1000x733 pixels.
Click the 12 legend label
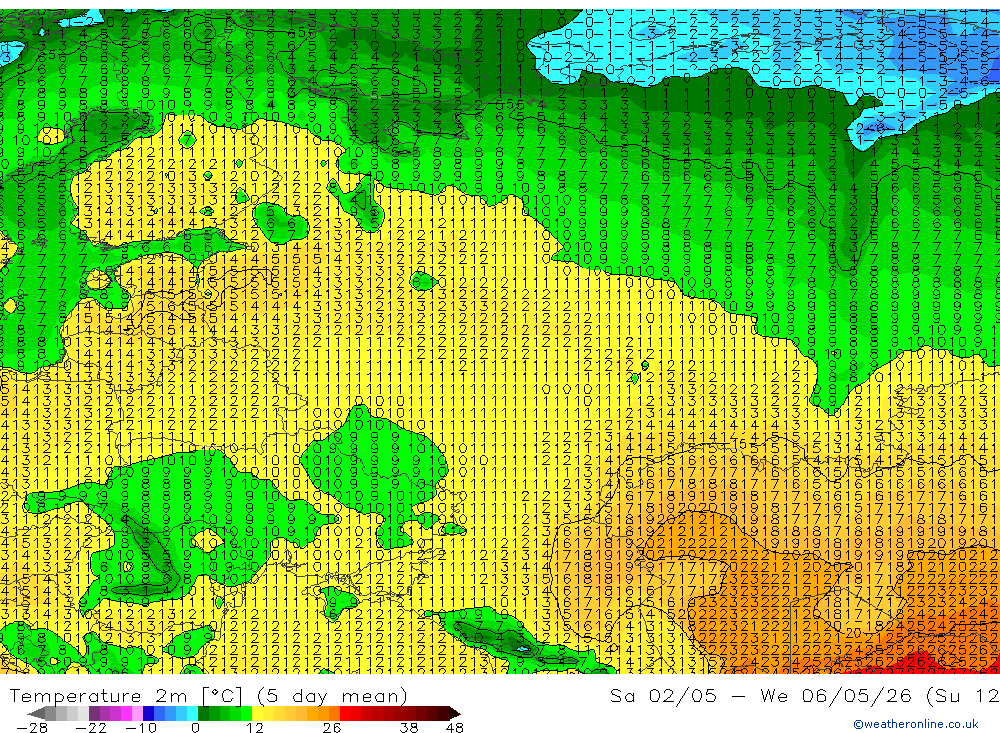coord(255,728)
